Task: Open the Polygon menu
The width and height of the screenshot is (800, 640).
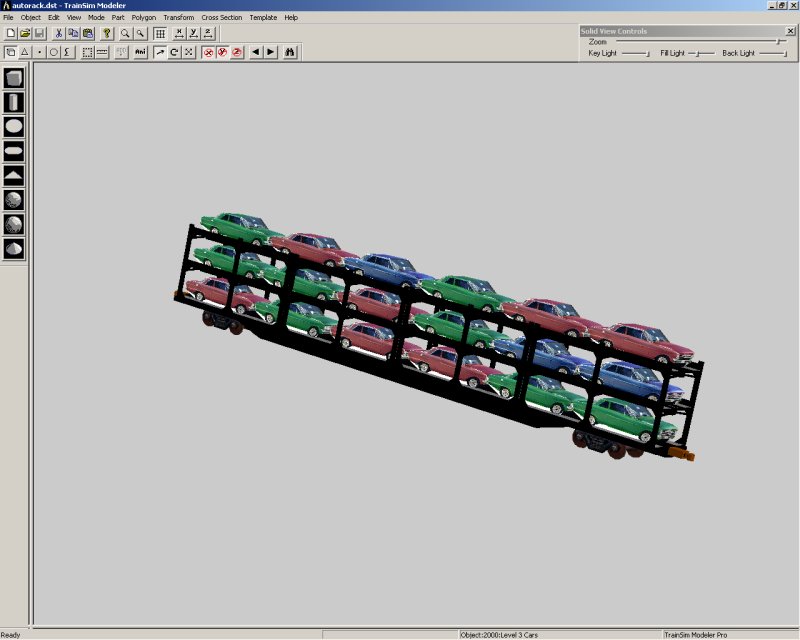Action: click(144, 17)
